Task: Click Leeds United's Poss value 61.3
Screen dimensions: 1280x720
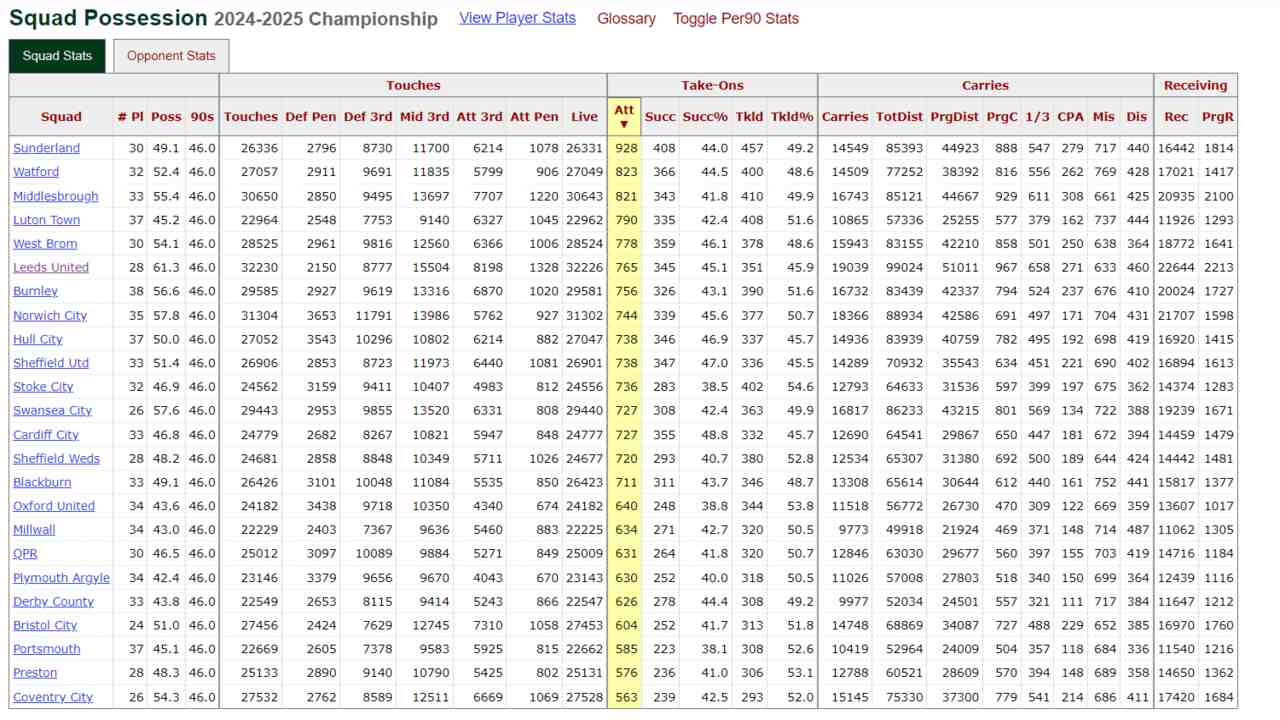Action: click(166, 267)
